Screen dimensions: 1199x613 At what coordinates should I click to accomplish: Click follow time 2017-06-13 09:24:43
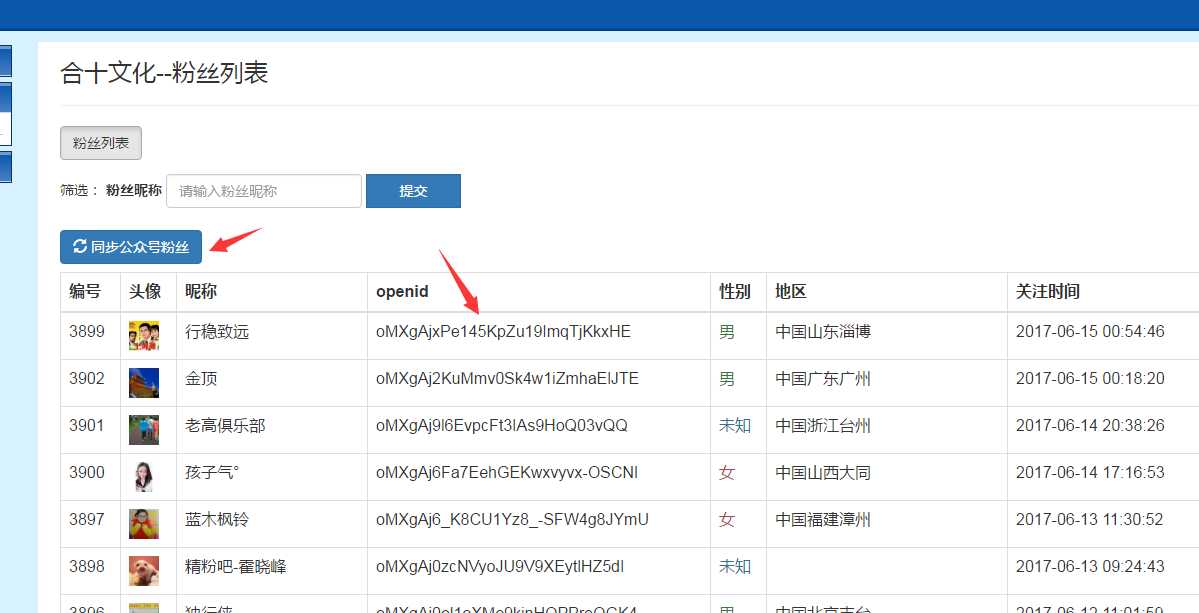pyautogui.click(x=1090, y=566)
